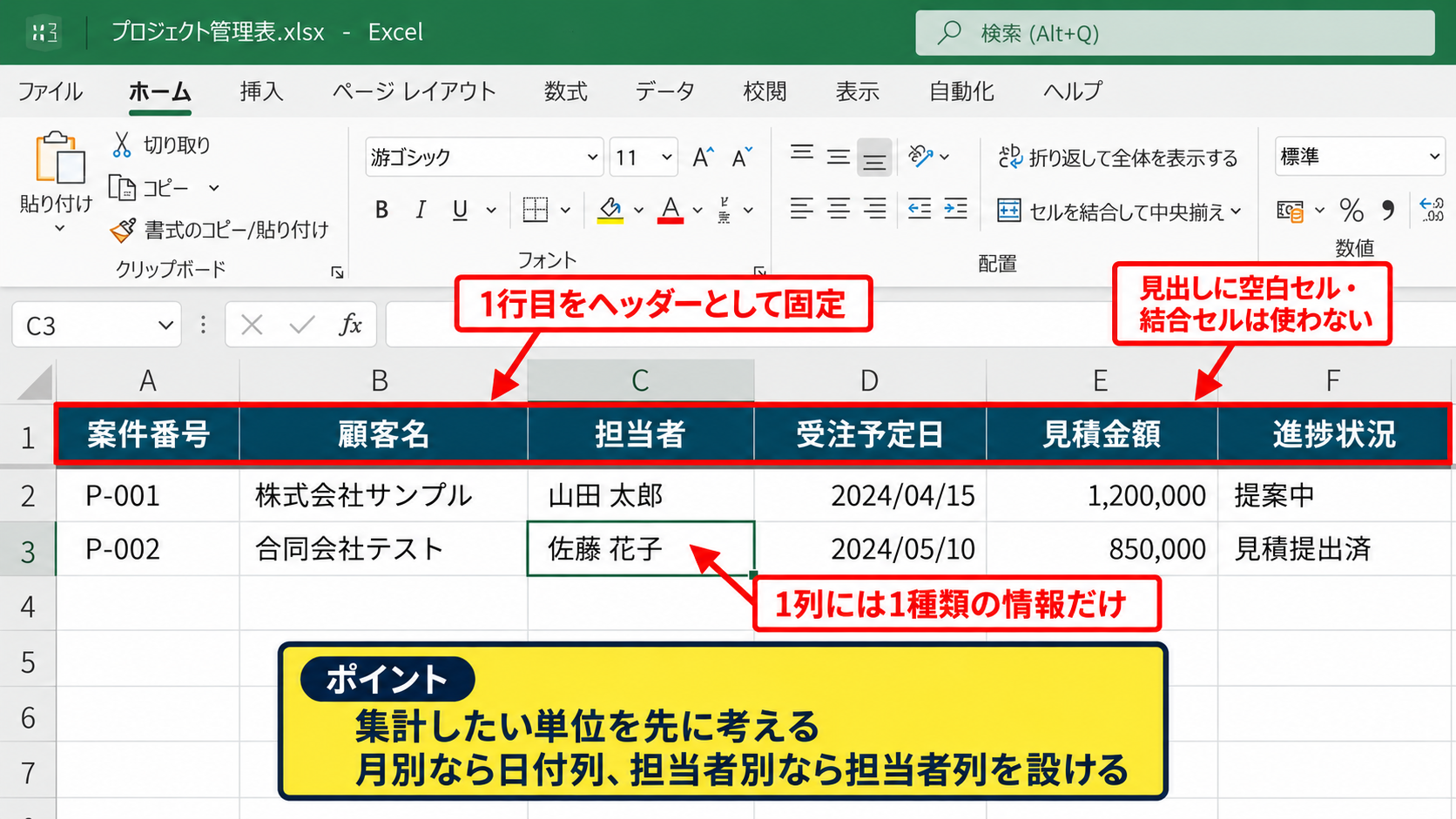
Task: Expand the fill color palette arrow
Action: click(638, 210)
